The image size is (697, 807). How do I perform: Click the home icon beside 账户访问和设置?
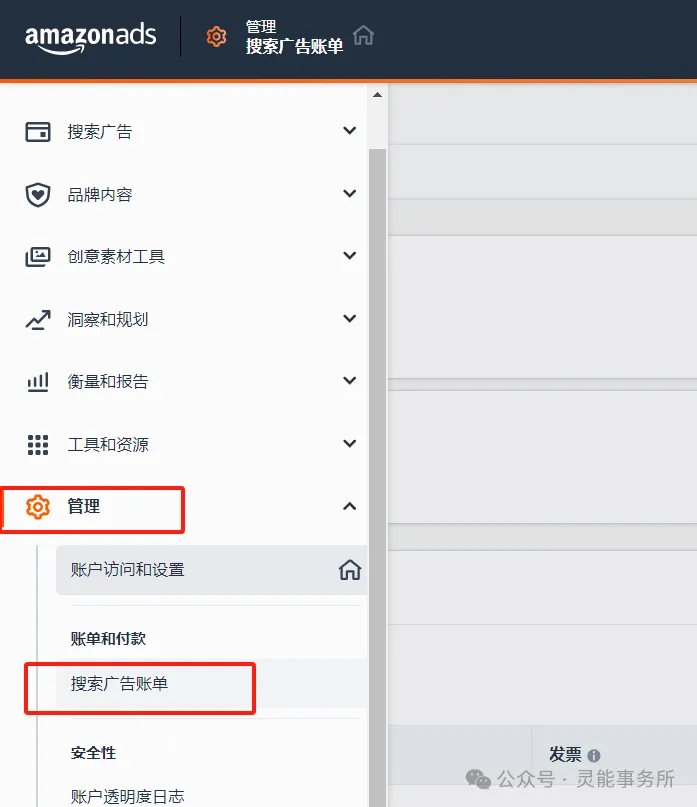click(x=350, y=570)
